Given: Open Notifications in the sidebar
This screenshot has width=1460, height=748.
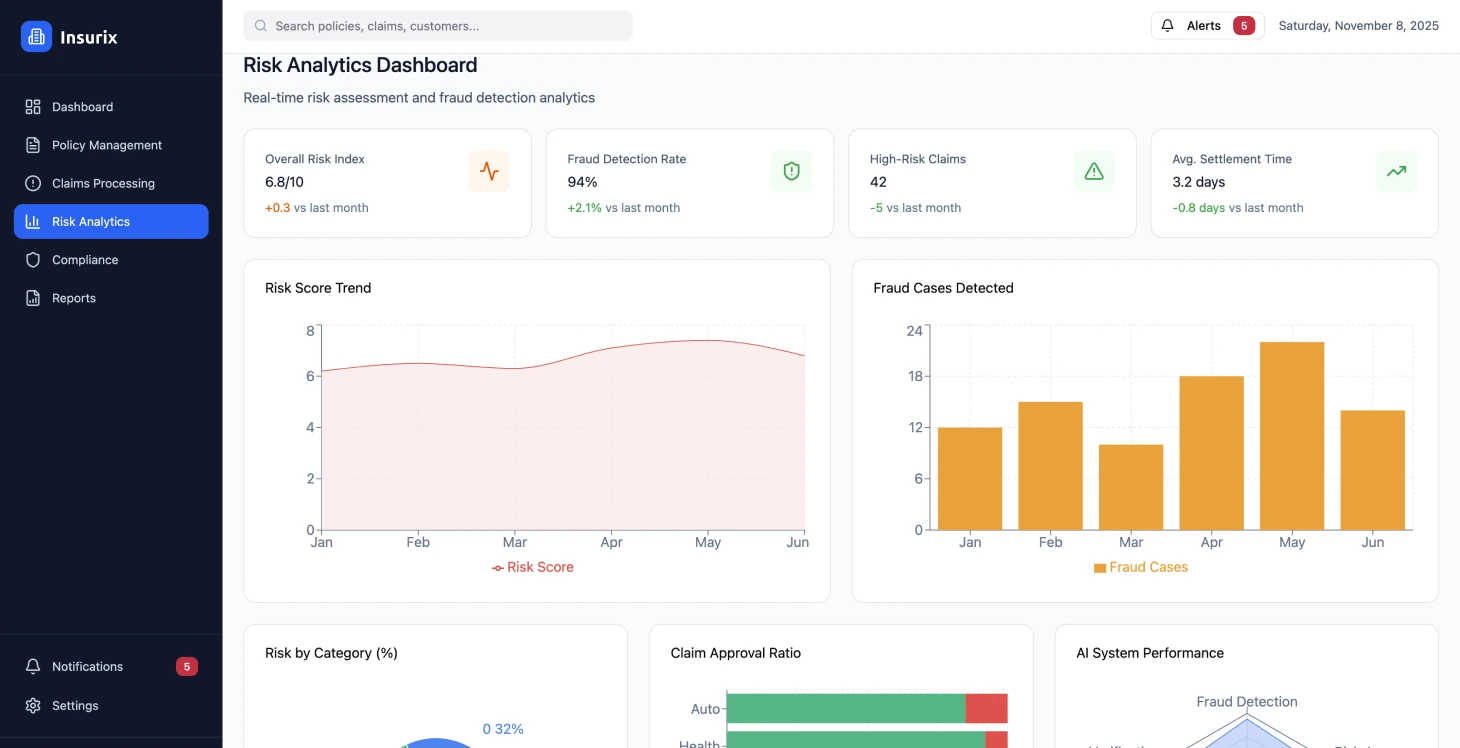Looking at the screenshot, I should pos(88,667).
